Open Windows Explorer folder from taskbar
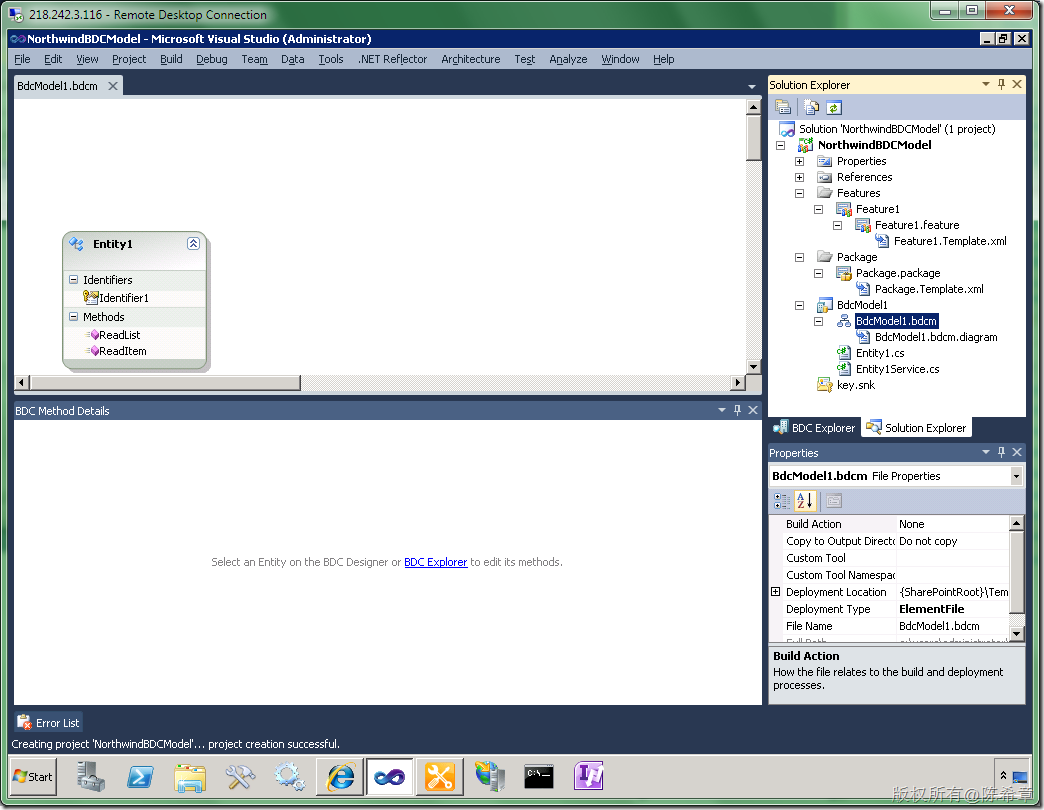Viewport: 1044px width, 810px height. [190, 777]
